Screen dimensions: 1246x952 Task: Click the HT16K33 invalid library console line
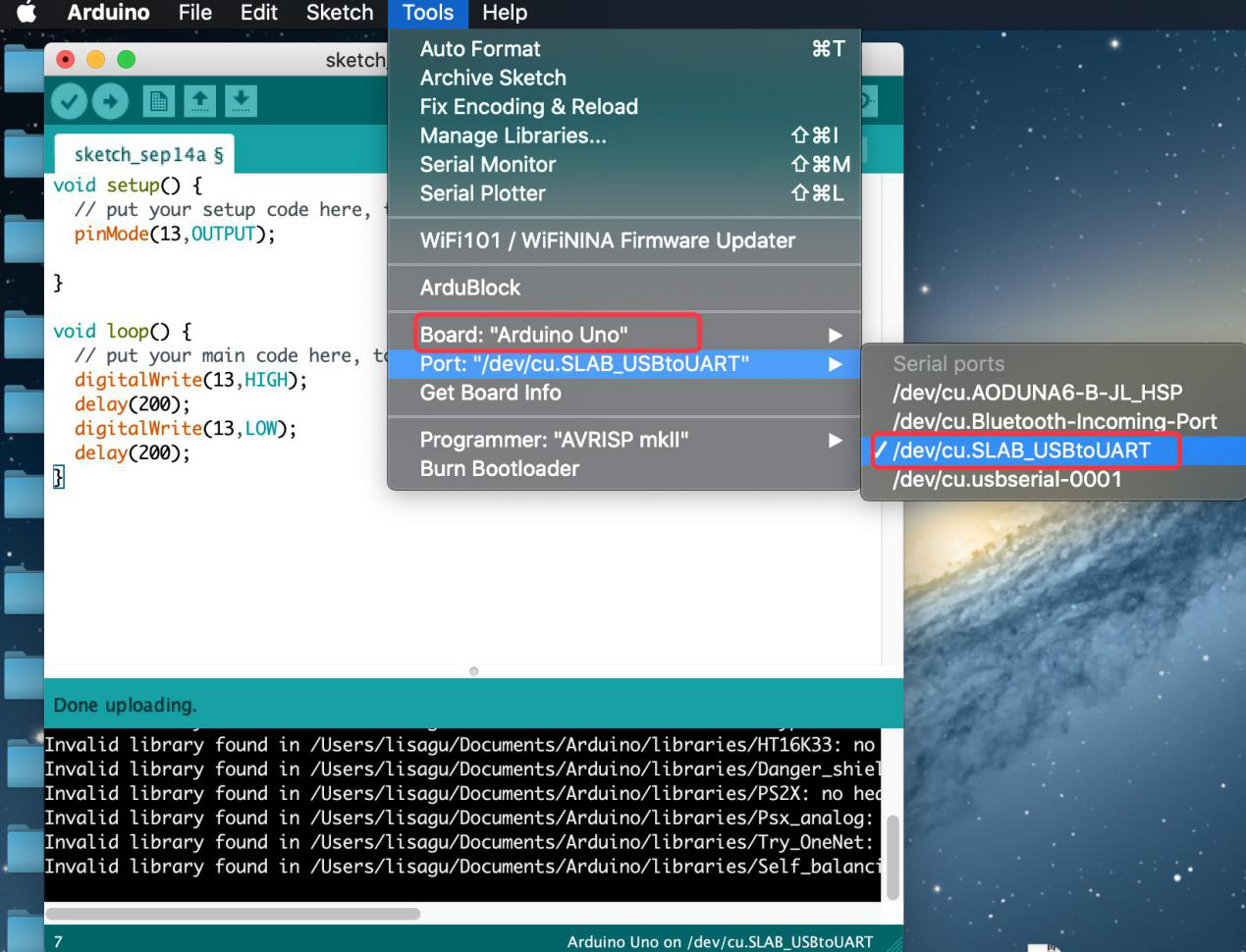(x=460, y=745)
